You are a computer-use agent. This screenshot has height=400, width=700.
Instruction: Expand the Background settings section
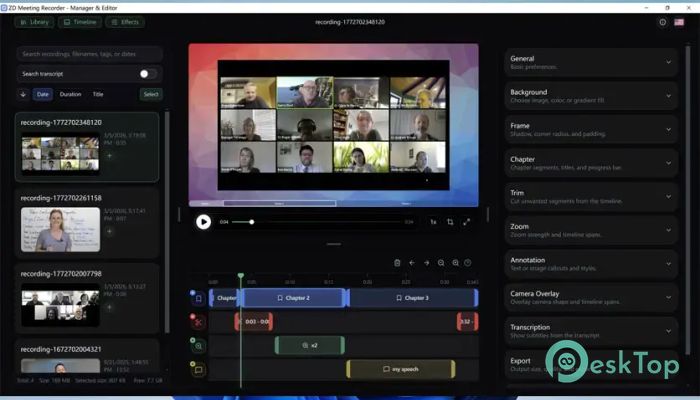591,96
